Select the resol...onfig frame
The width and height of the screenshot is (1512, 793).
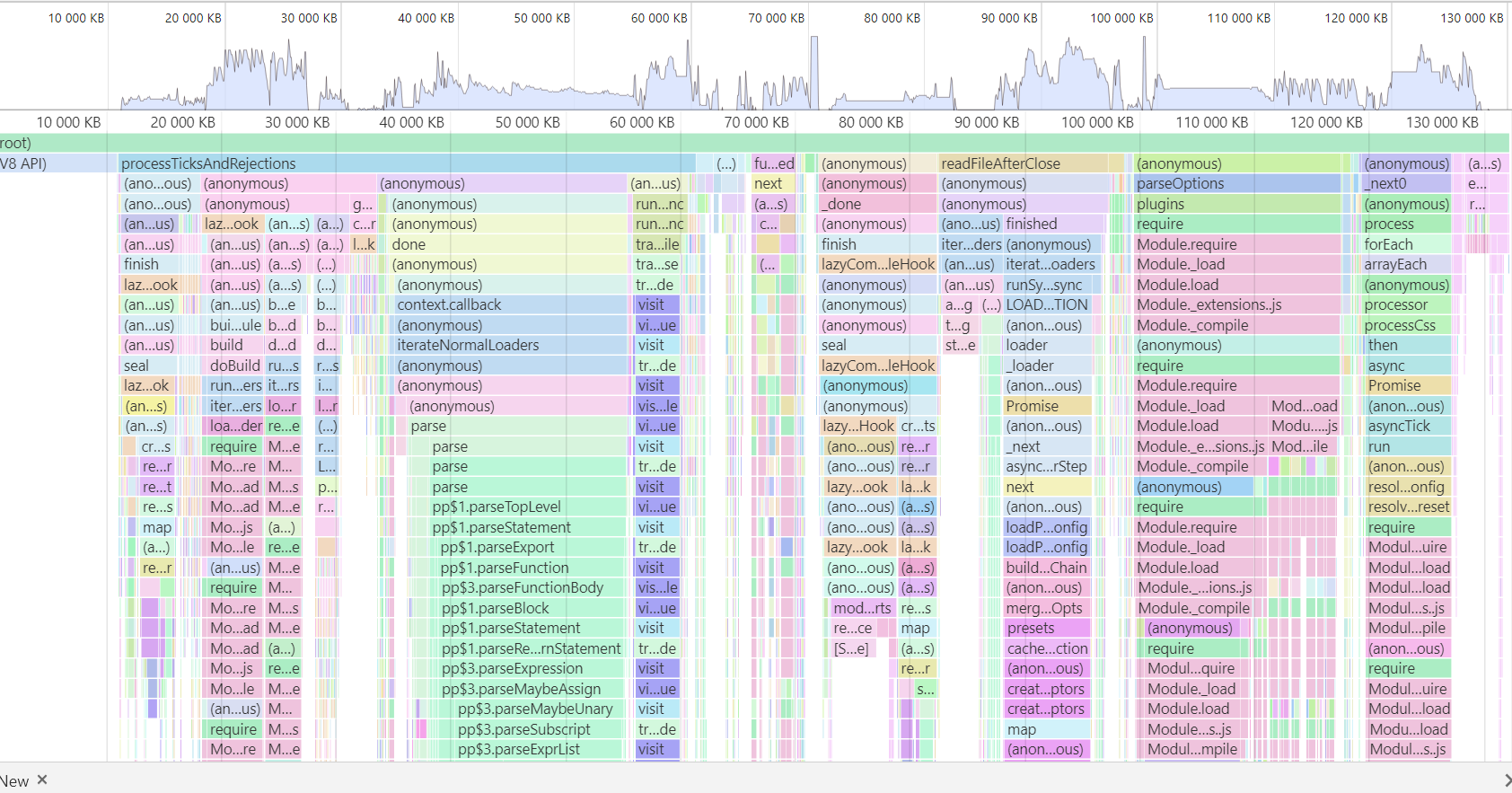(1408, 487)
